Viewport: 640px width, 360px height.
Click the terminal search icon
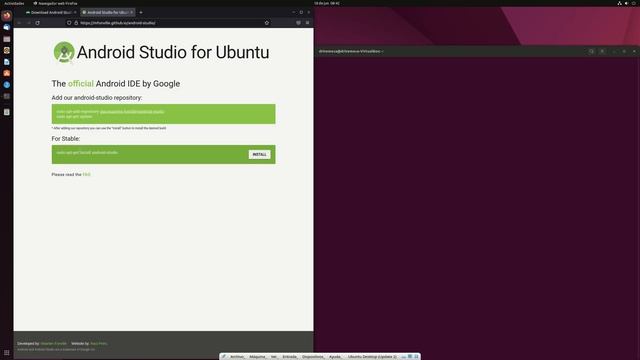[x=591, y=51]
